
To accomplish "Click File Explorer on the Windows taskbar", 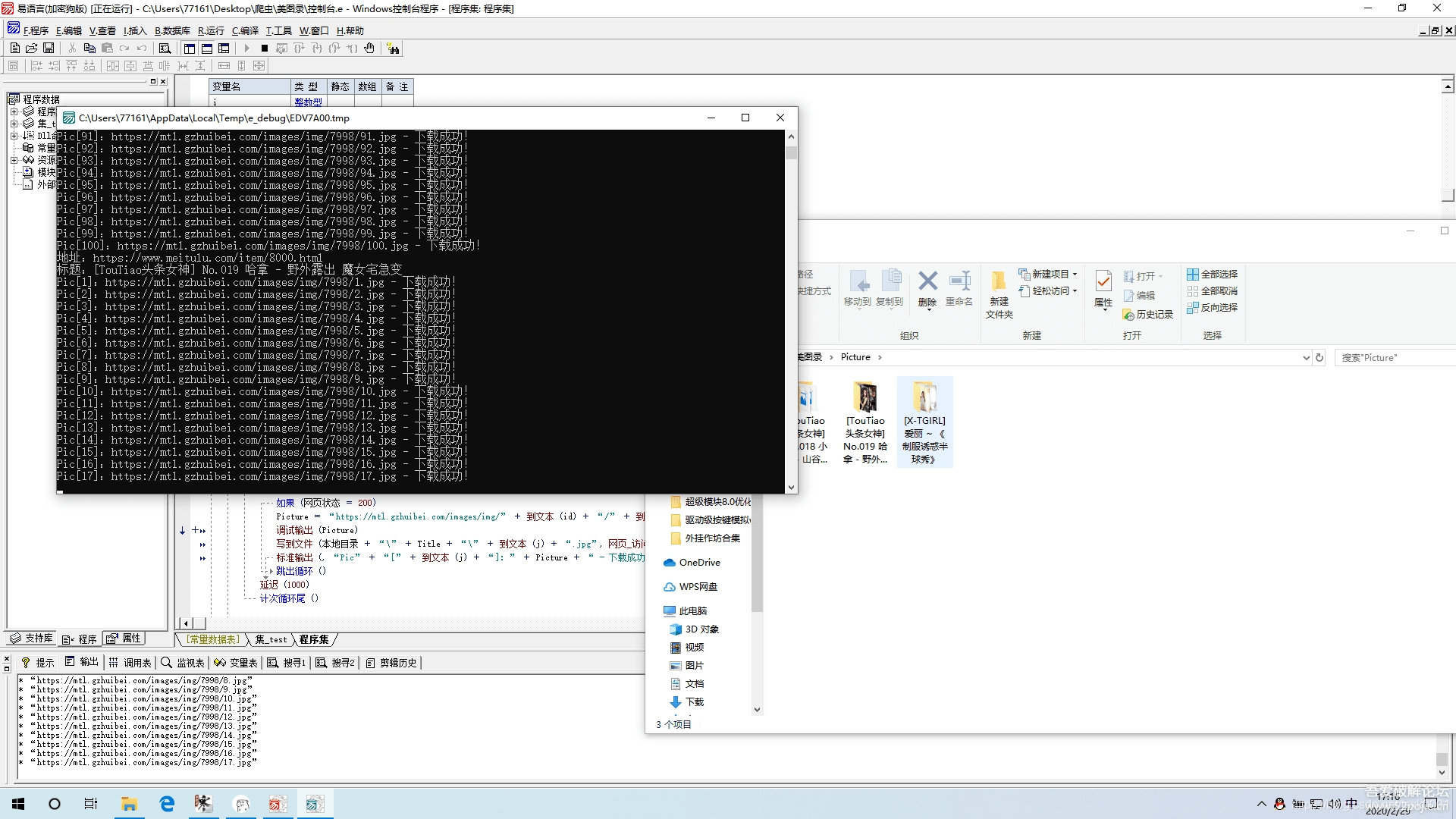I will point(130,804).
